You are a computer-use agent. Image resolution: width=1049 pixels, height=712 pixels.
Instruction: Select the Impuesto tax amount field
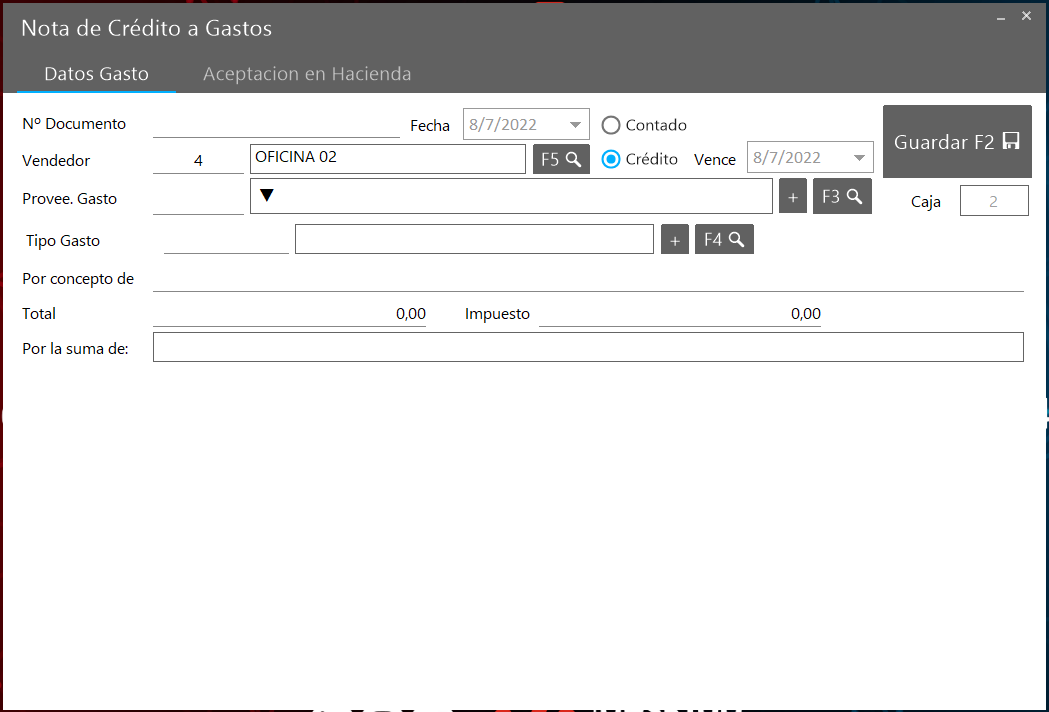click(680, 314)
